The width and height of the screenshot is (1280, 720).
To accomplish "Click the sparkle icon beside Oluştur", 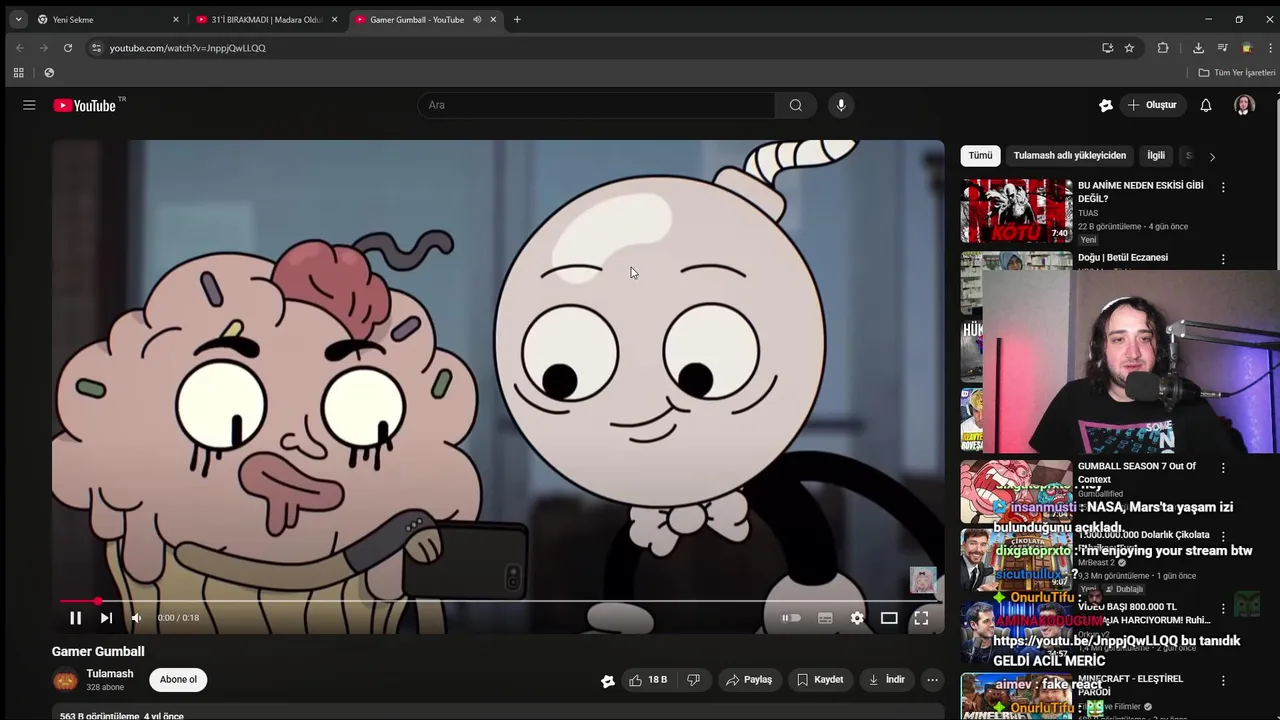I will pos(1105,105).
